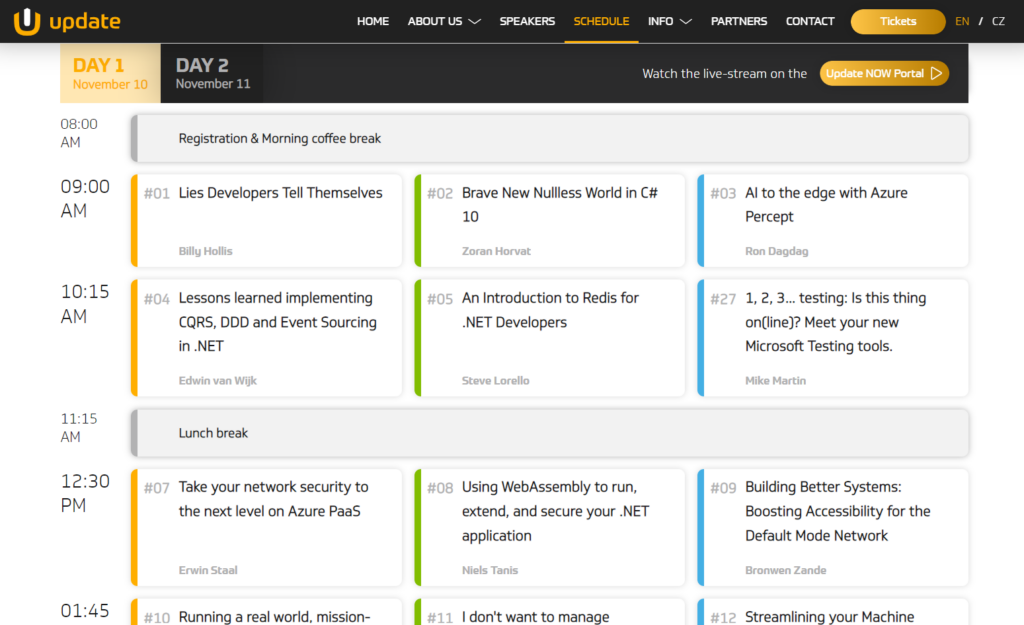
Task: Click the 10:15 AM time label
Action: (85, 304)
